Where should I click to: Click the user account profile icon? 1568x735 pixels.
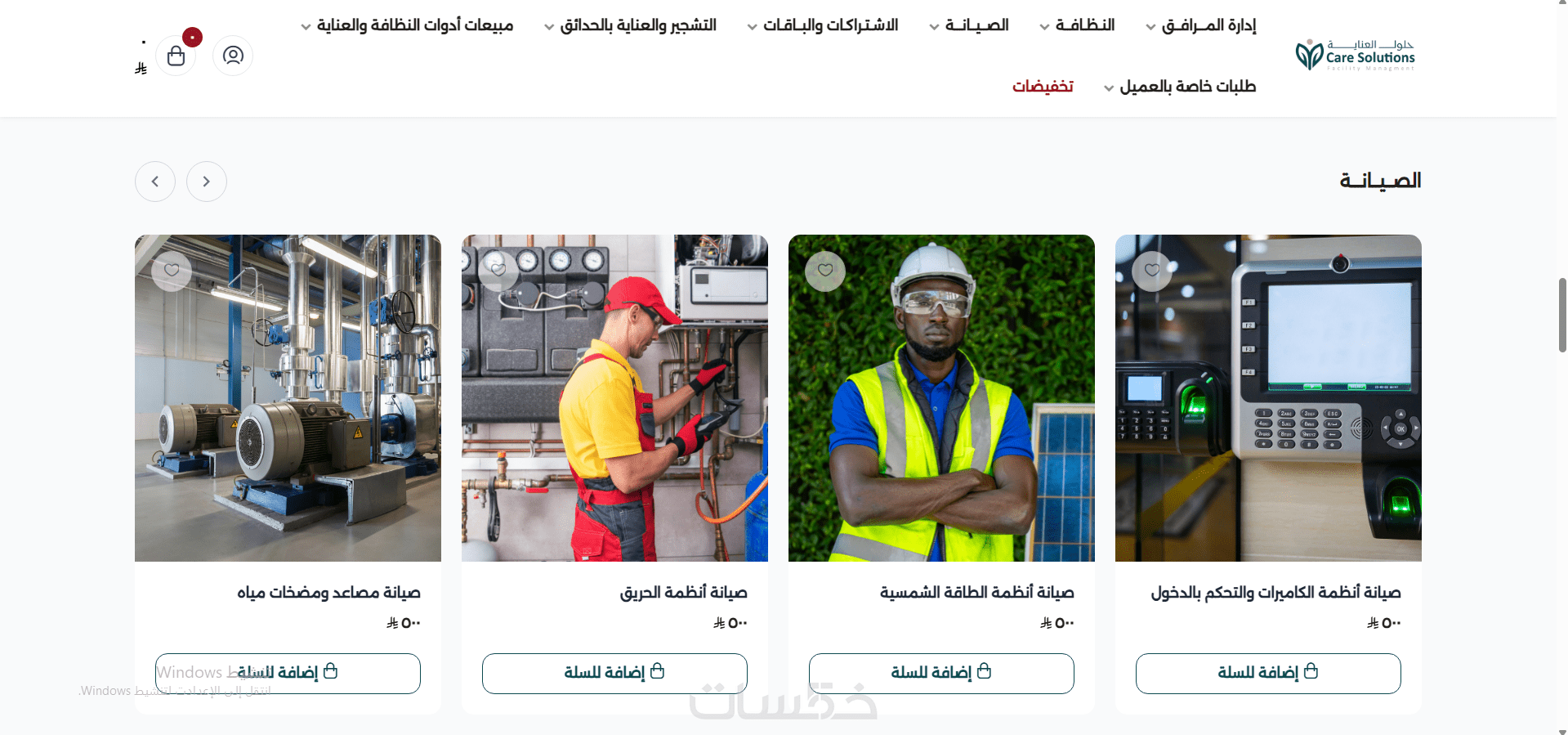tap(233, 56)
